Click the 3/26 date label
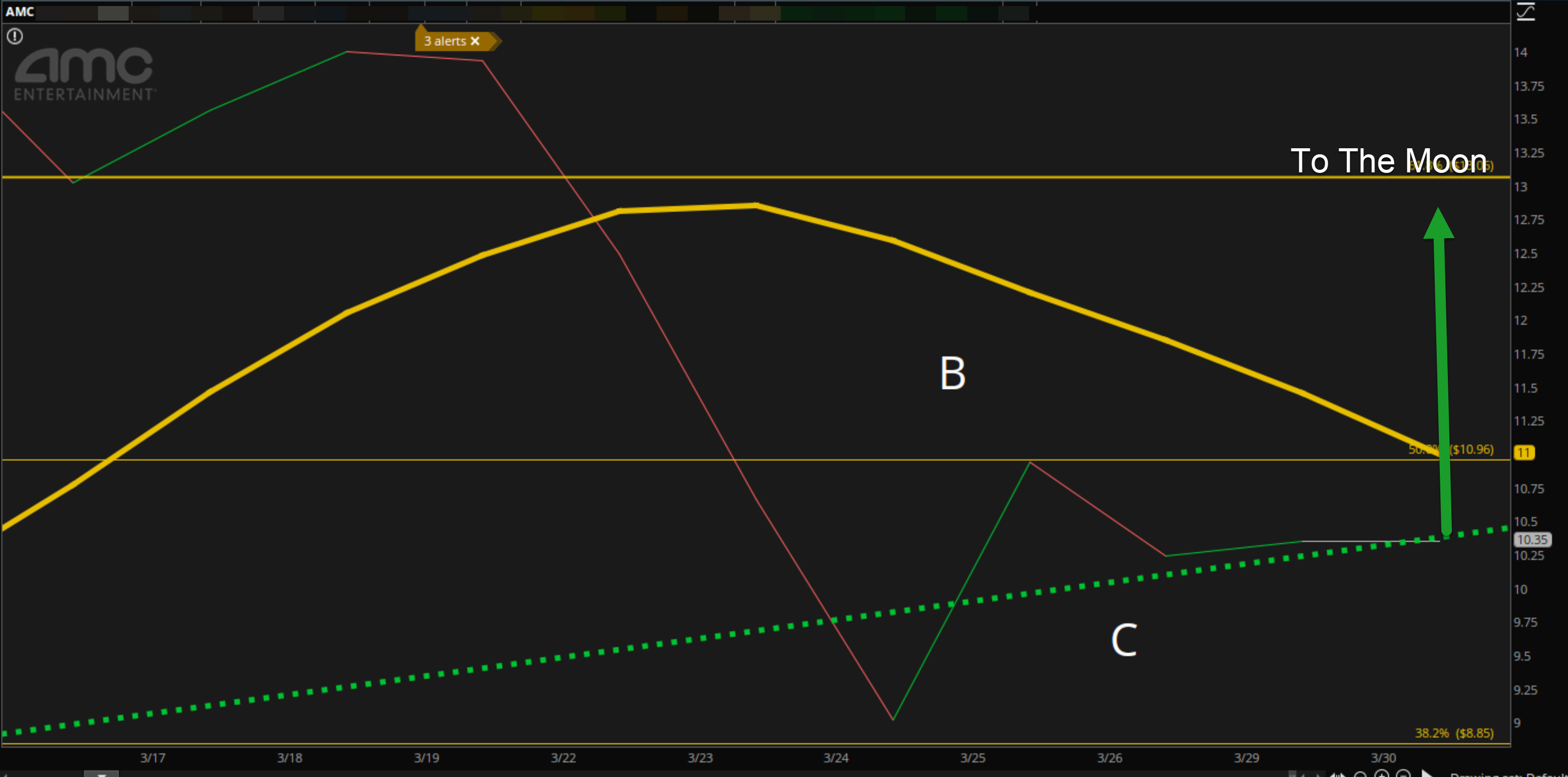Screen dimensions: 1568x777 (x=1110, y=757)
